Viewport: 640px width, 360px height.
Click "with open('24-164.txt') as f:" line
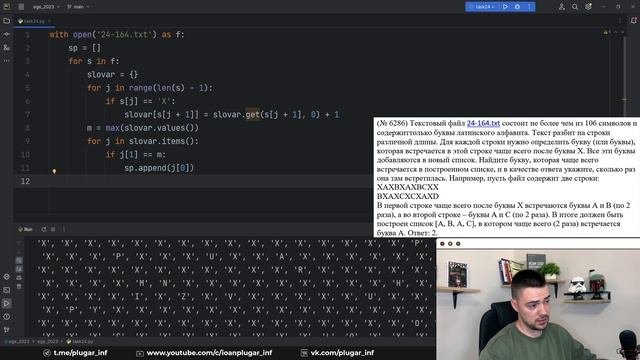117,35
